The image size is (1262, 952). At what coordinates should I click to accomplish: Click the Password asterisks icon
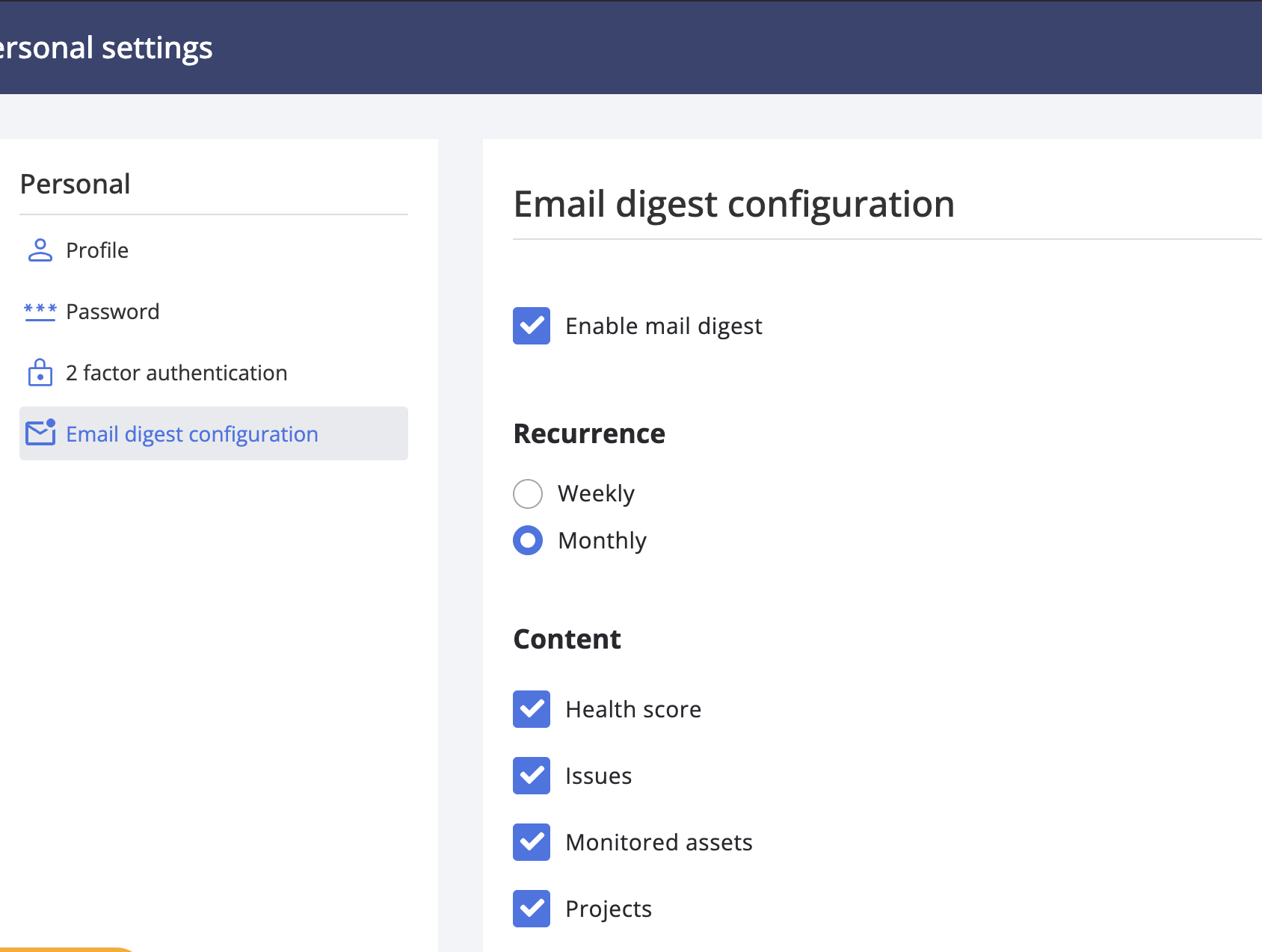coord(40,312)
